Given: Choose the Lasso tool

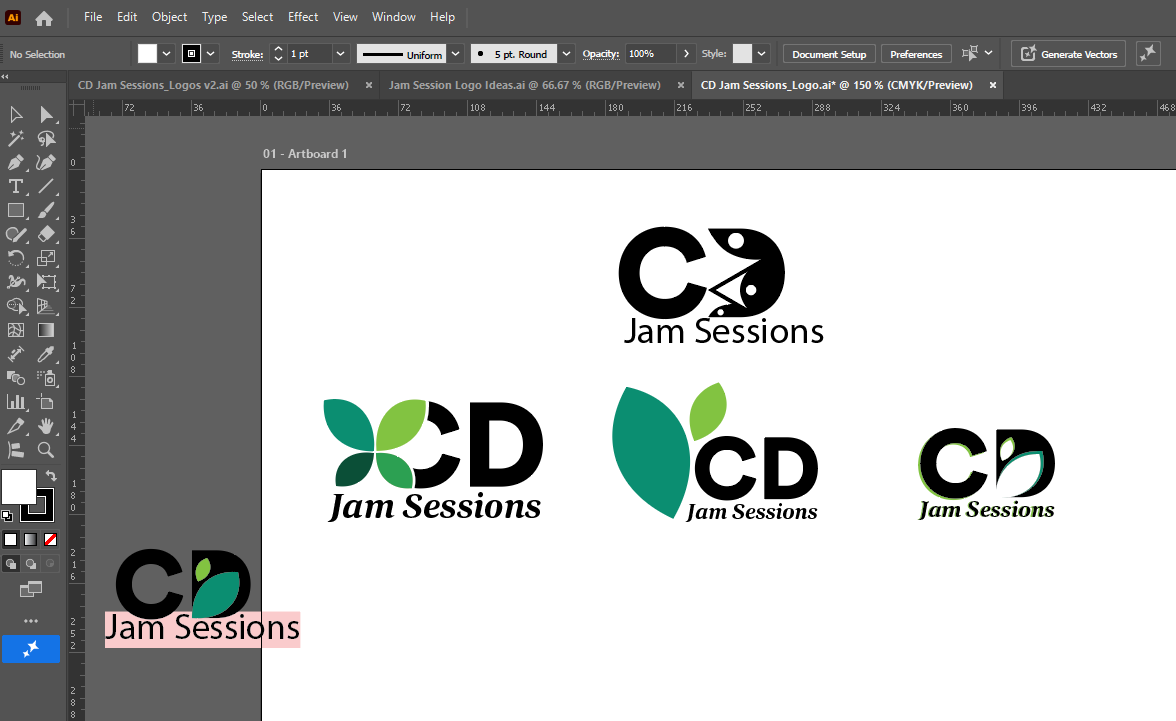Looking at the screenshot, I should tap(46, 139).
